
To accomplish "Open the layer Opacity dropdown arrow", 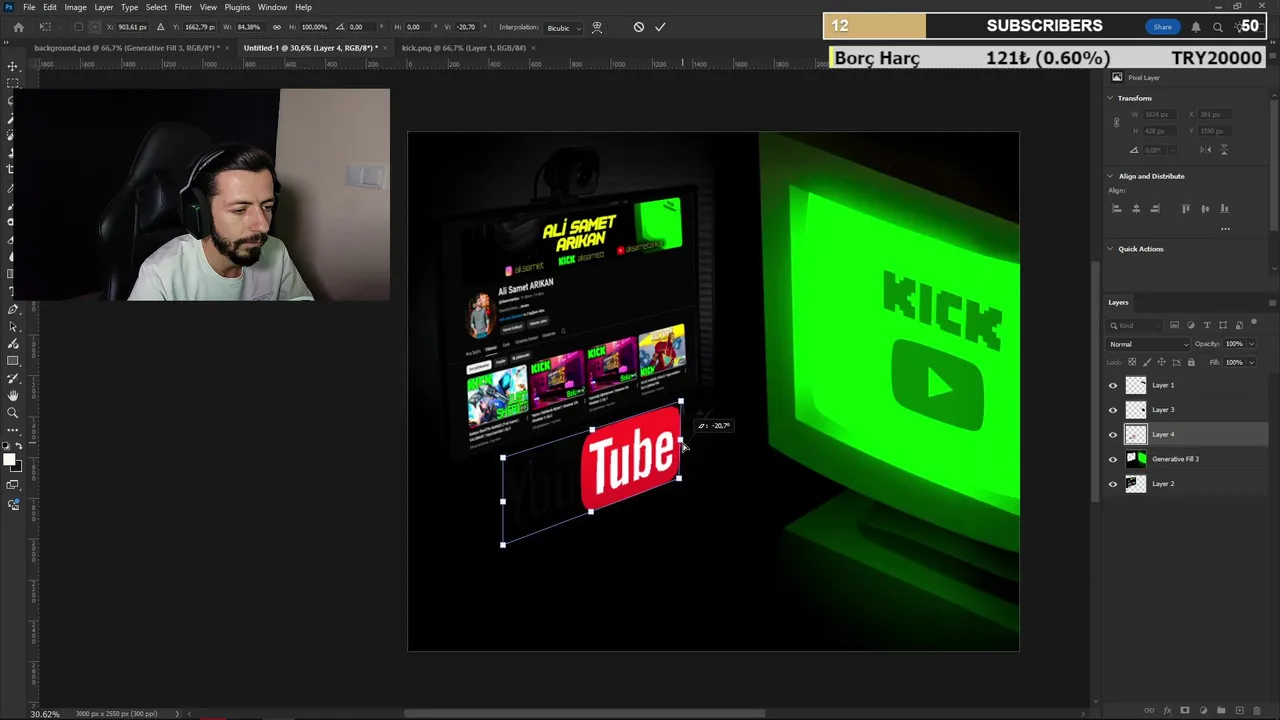I will tap(1251, 344).
